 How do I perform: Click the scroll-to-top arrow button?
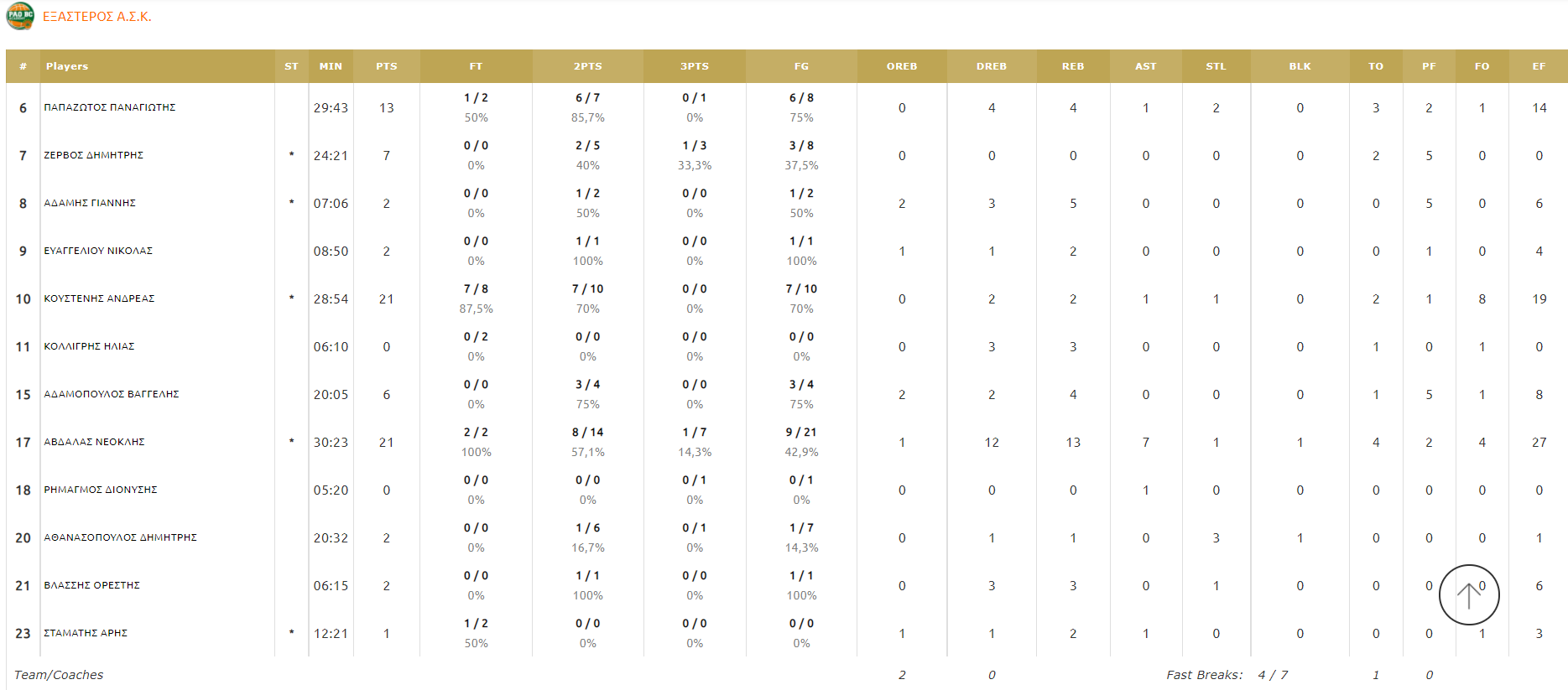pos(1469,594)
